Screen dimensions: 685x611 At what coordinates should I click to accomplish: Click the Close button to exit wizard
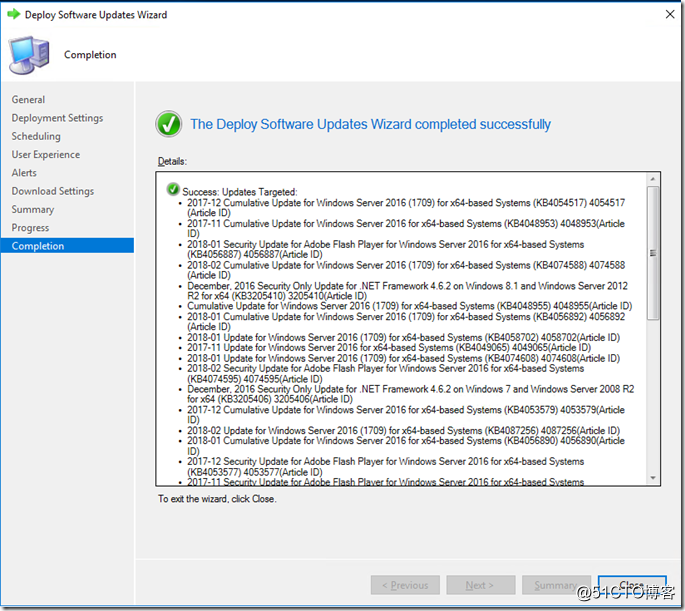click(x=632, y=585)
